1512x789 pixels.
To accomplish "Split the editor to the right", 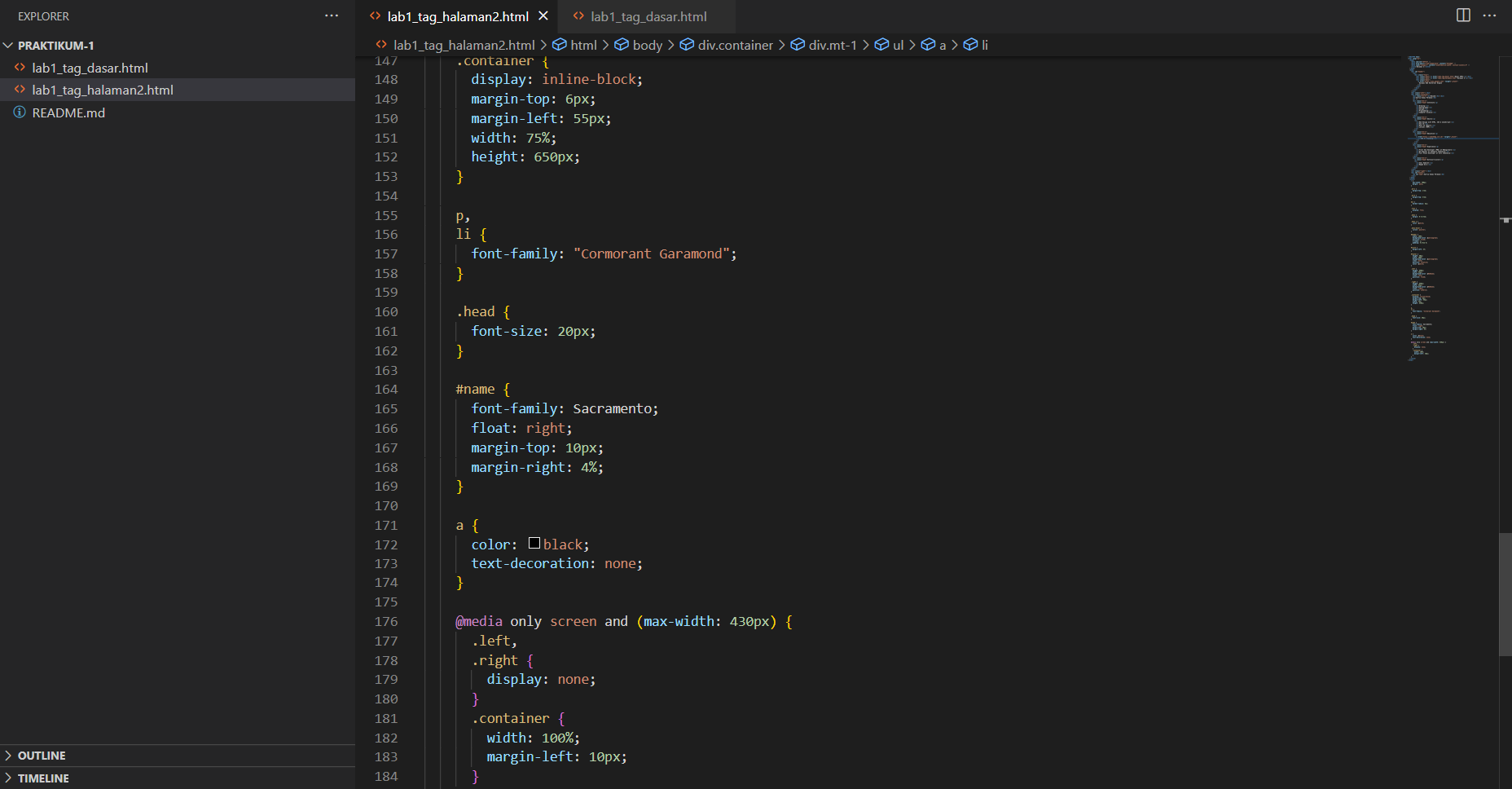I will pyautogui.click(x=1463, y=15).
